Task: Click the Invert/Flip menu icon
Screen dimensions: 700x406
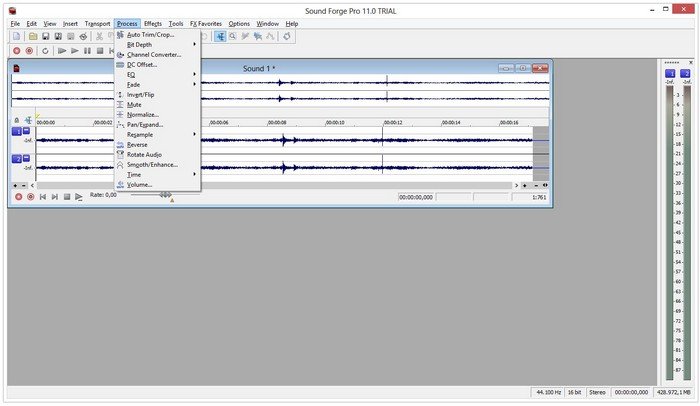Action: pyautogui.click(x=120, y=95)
